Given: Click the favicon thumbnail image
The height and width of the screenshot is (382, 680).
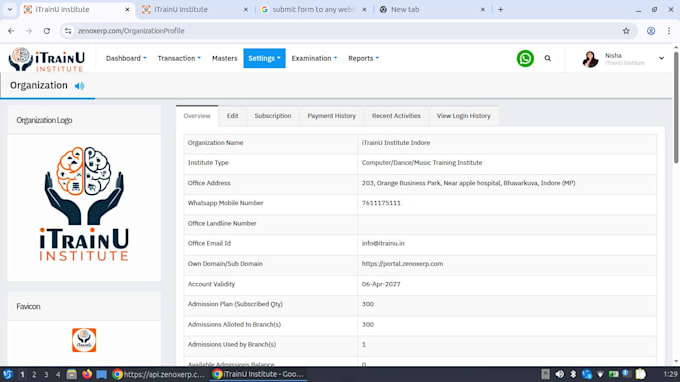Looking at the screenshot, I should [x=84, y=340].
